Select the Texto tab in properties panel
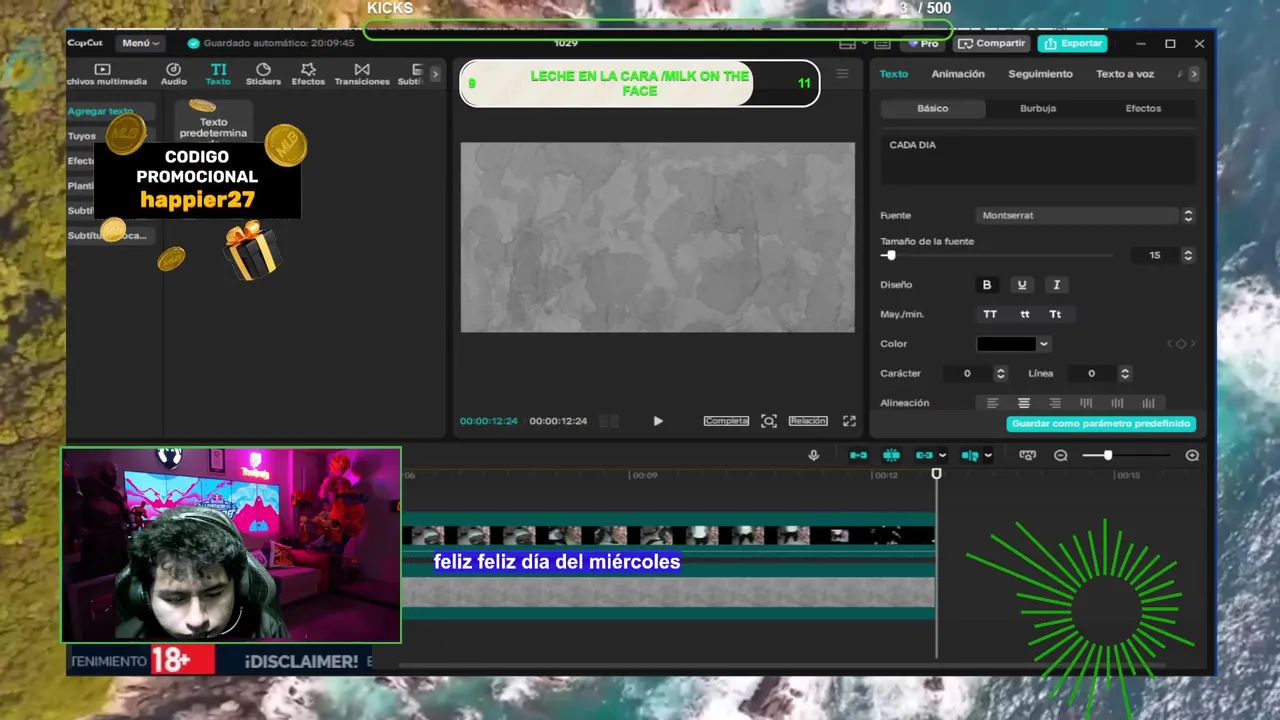 pos(894,74)
